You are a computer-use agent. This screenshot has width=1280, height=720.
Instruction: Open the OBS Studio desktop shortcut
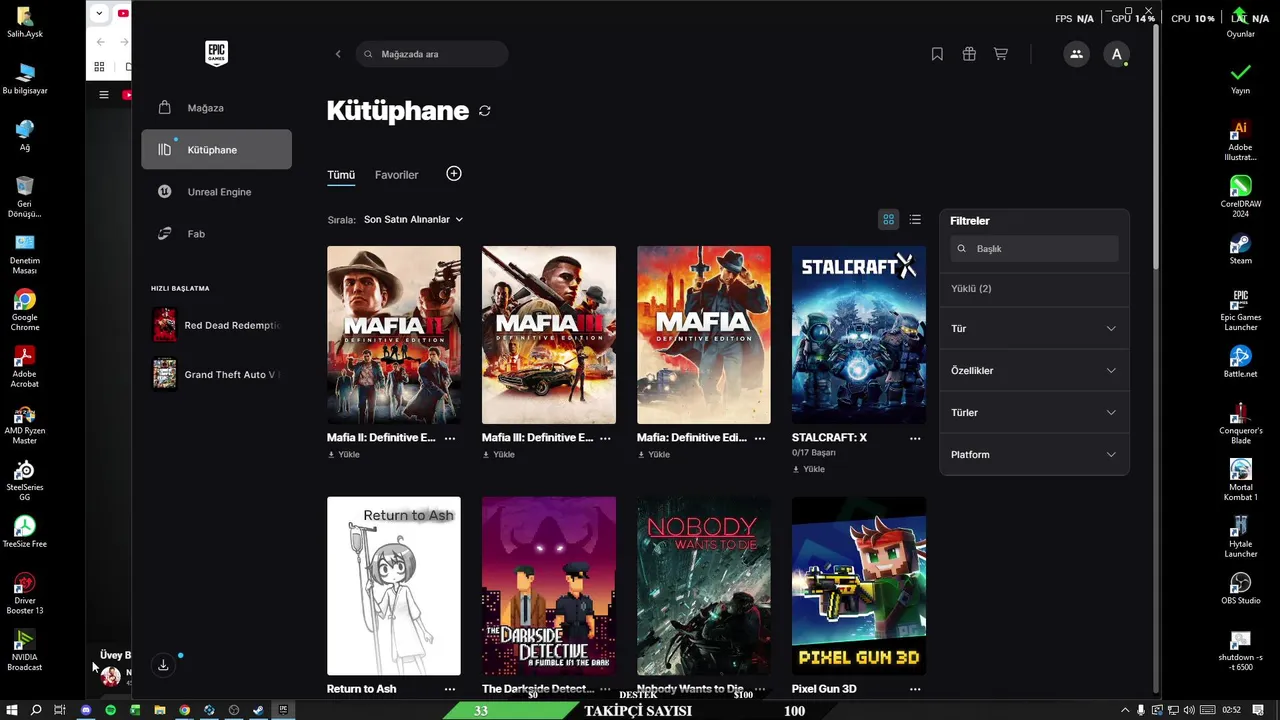point(1241,588)
